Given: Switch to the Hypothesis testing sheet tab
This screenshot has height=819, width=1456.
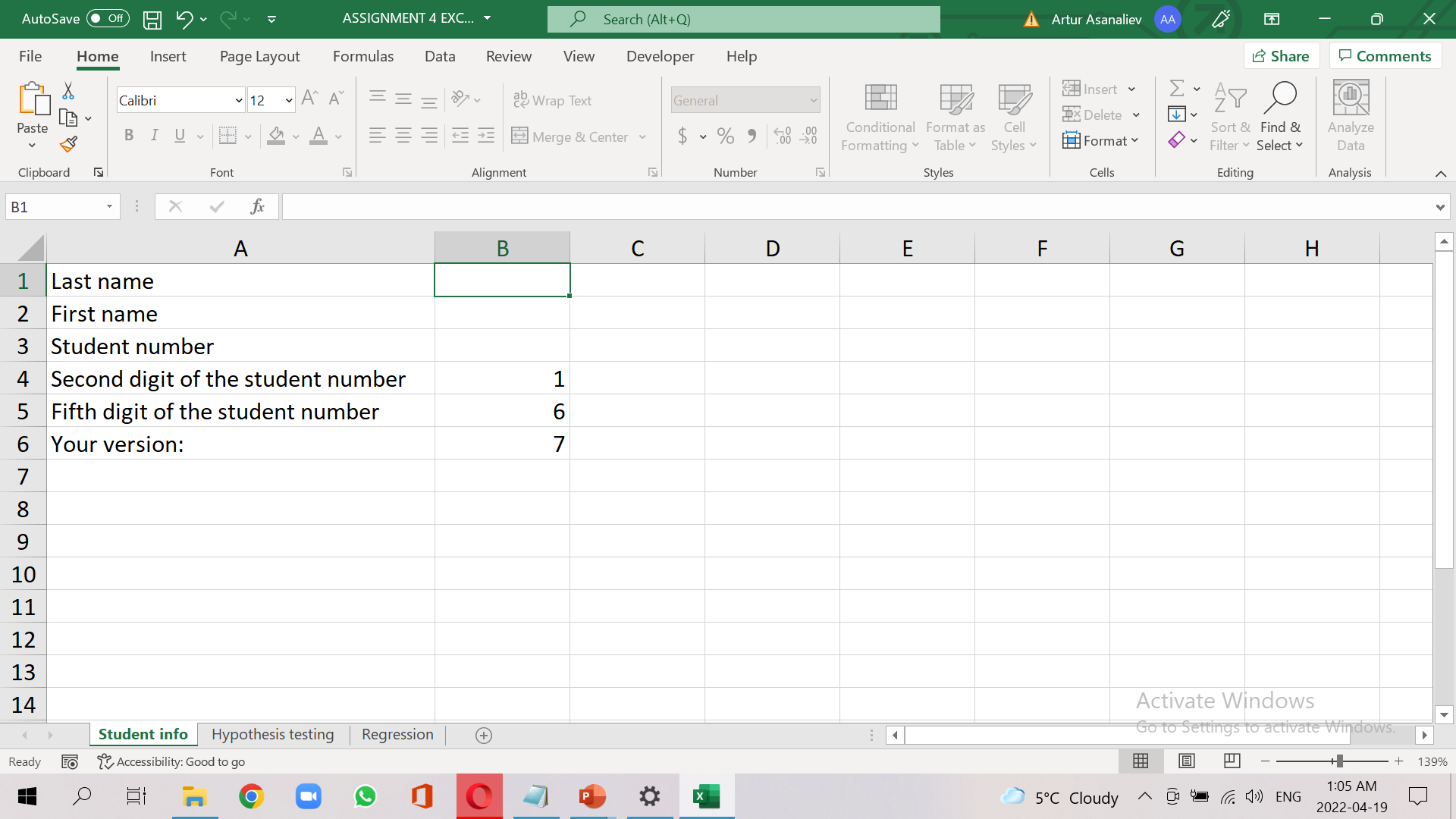Looking at the screenshot, I should 272,734.
